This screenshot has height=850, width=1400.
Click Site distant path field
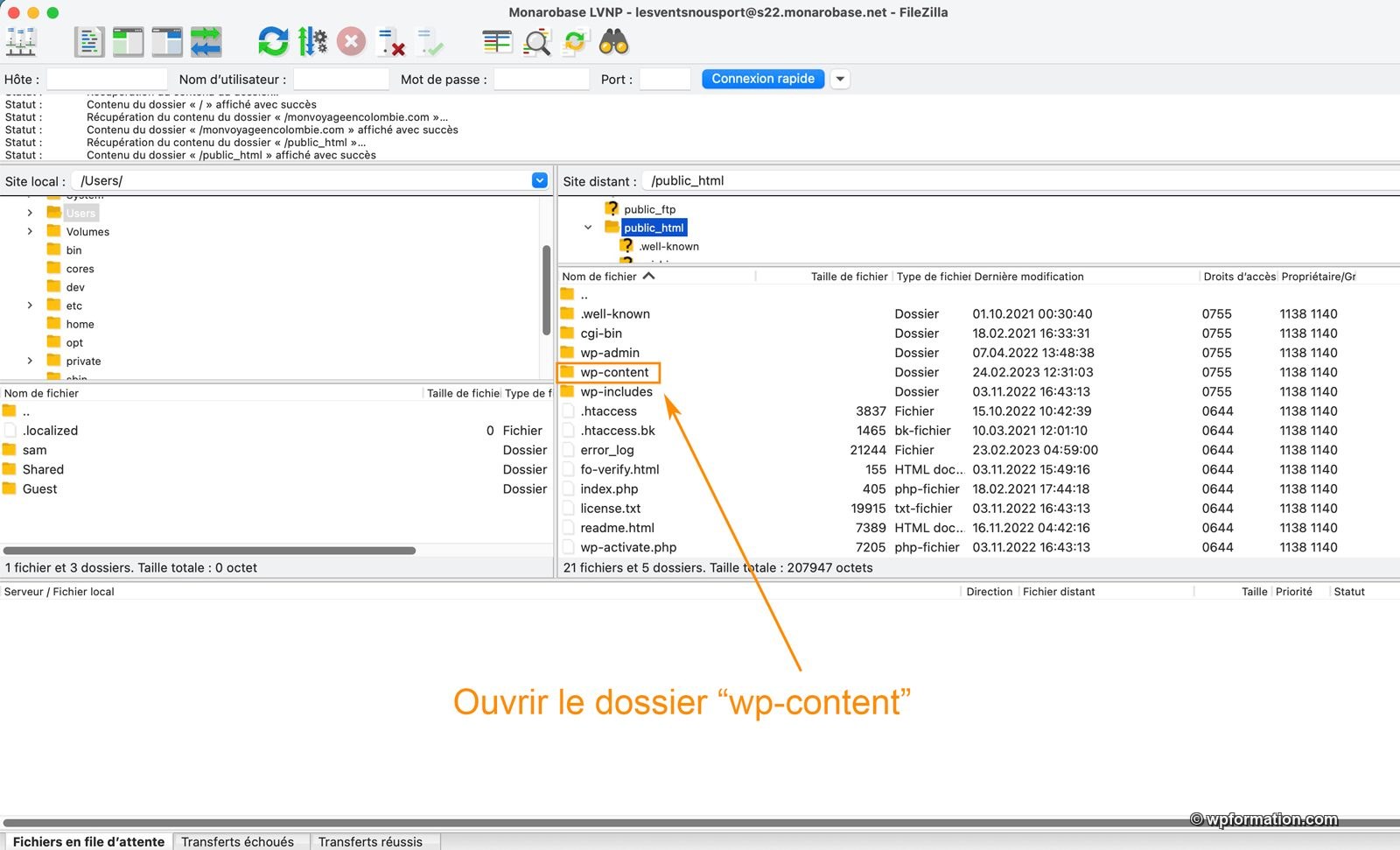[1020, 180]
